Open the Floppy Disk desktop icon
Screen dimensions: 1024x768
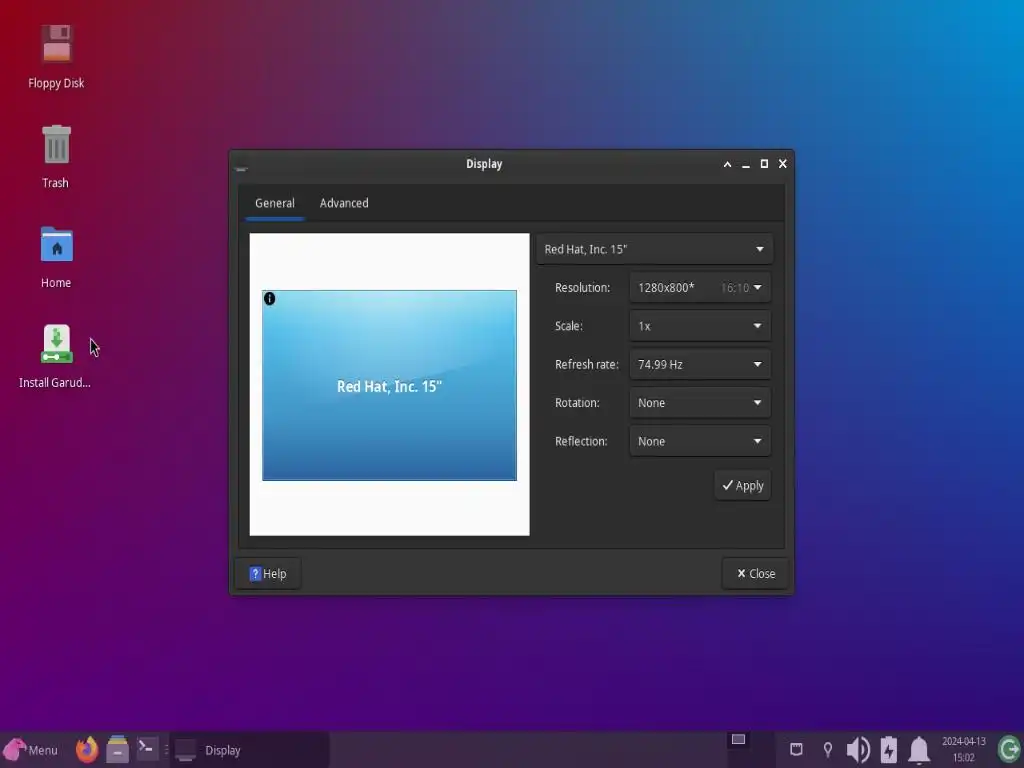[56, 44]
